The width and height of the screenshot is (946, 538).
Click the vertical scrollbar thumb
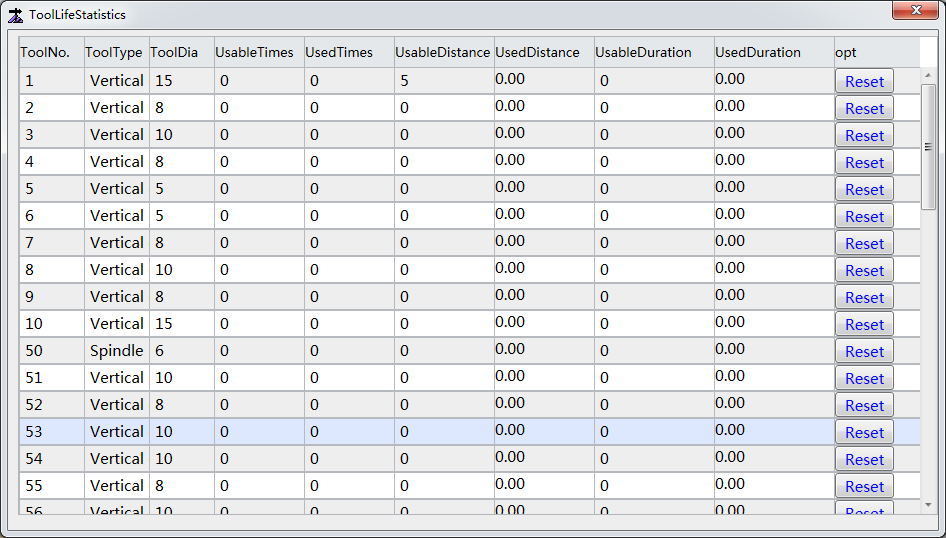(x=928, y=147)
